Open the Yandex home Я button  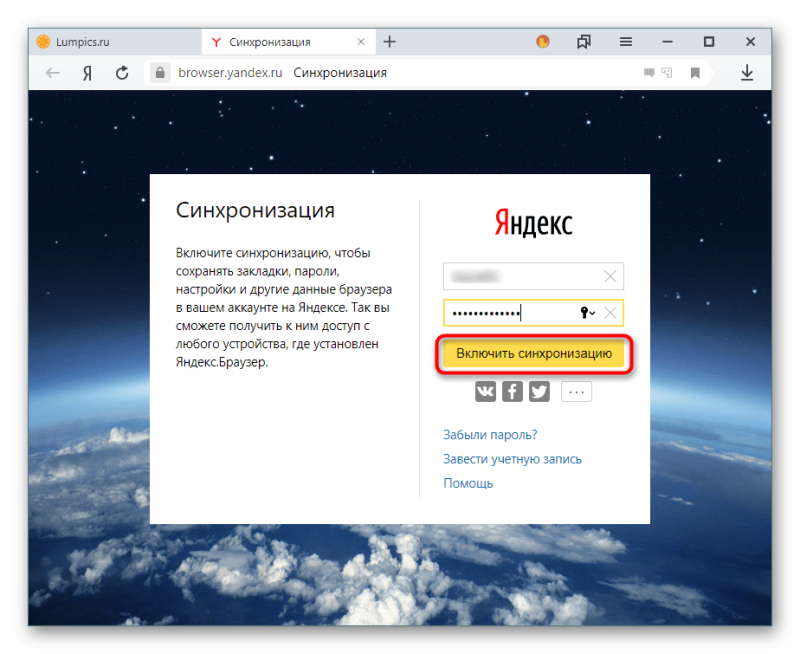87,73
